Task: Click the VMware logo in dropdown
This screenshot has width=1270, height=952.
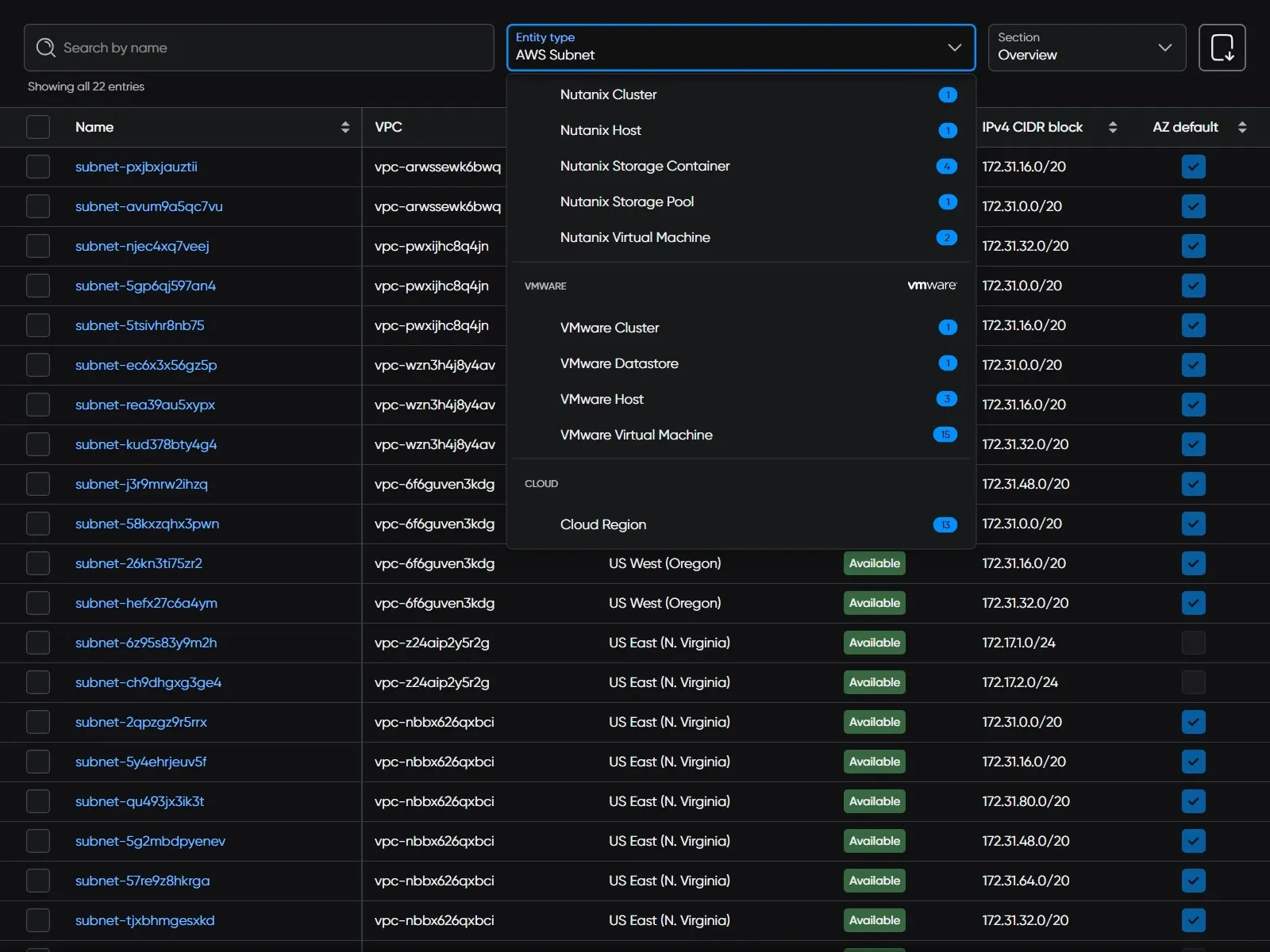Action: (932, 286)
